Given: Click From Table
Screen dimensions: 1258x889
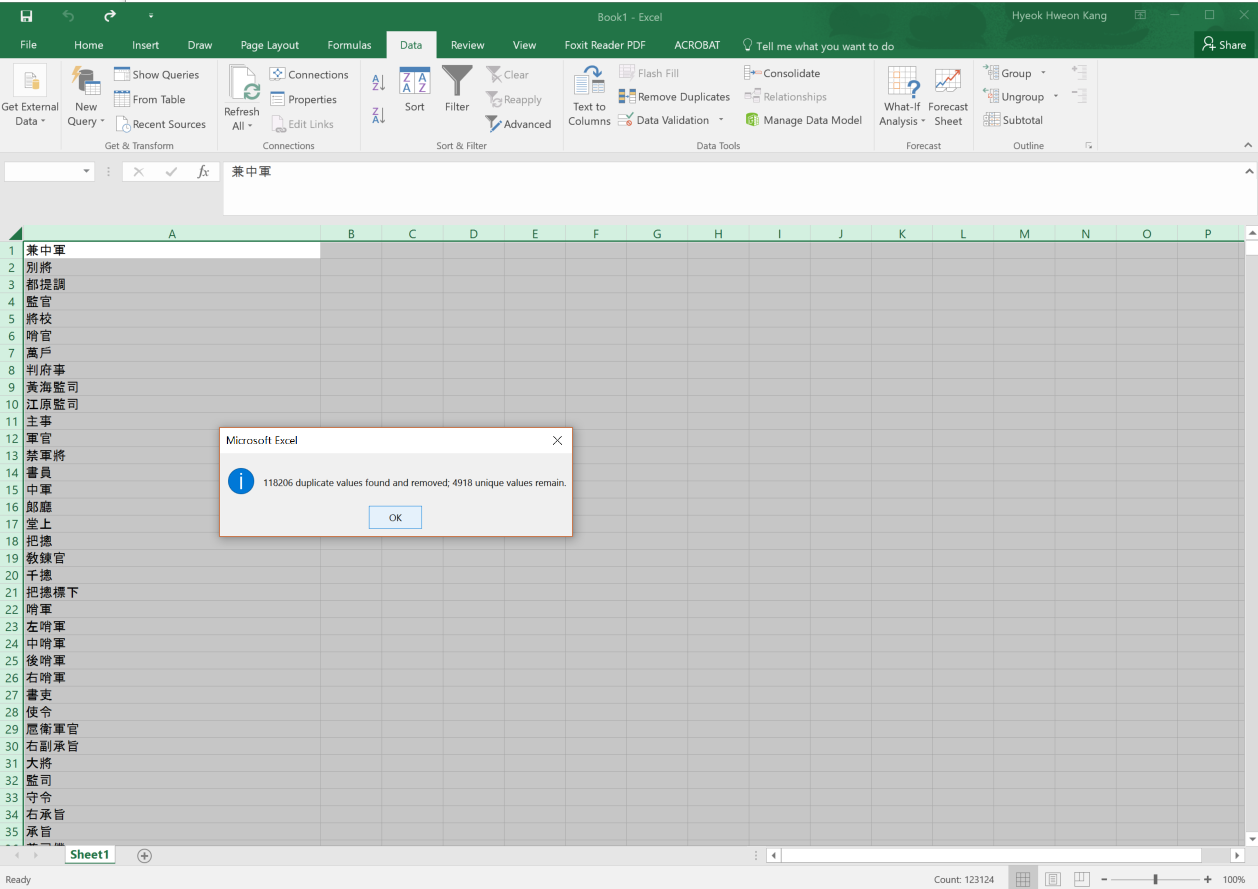Looking at the screenshot, I should coord(149,99).
